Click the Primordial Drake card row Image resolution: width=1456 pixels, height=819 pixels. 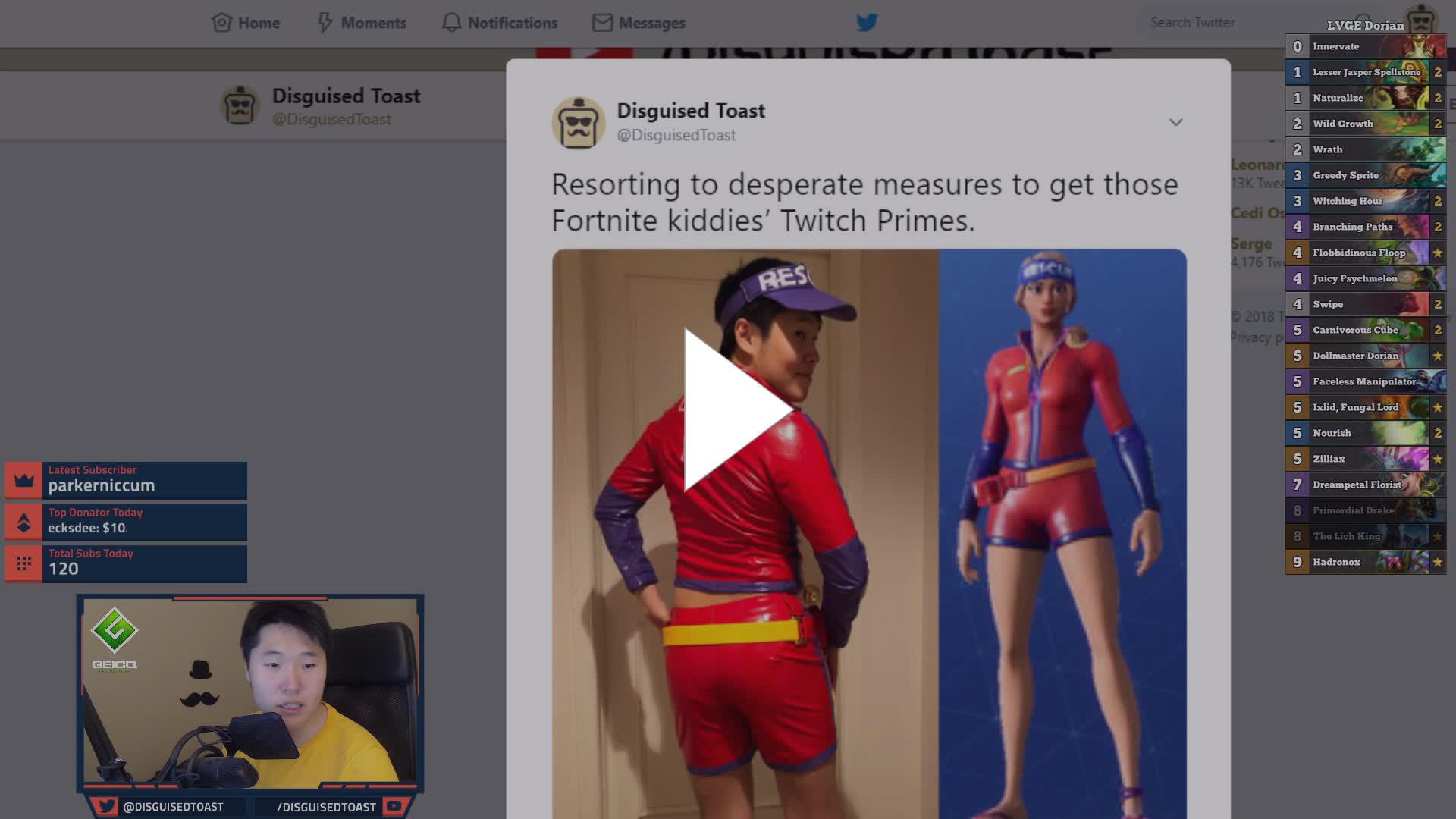pyautogui.click(x=1366, y=510)
